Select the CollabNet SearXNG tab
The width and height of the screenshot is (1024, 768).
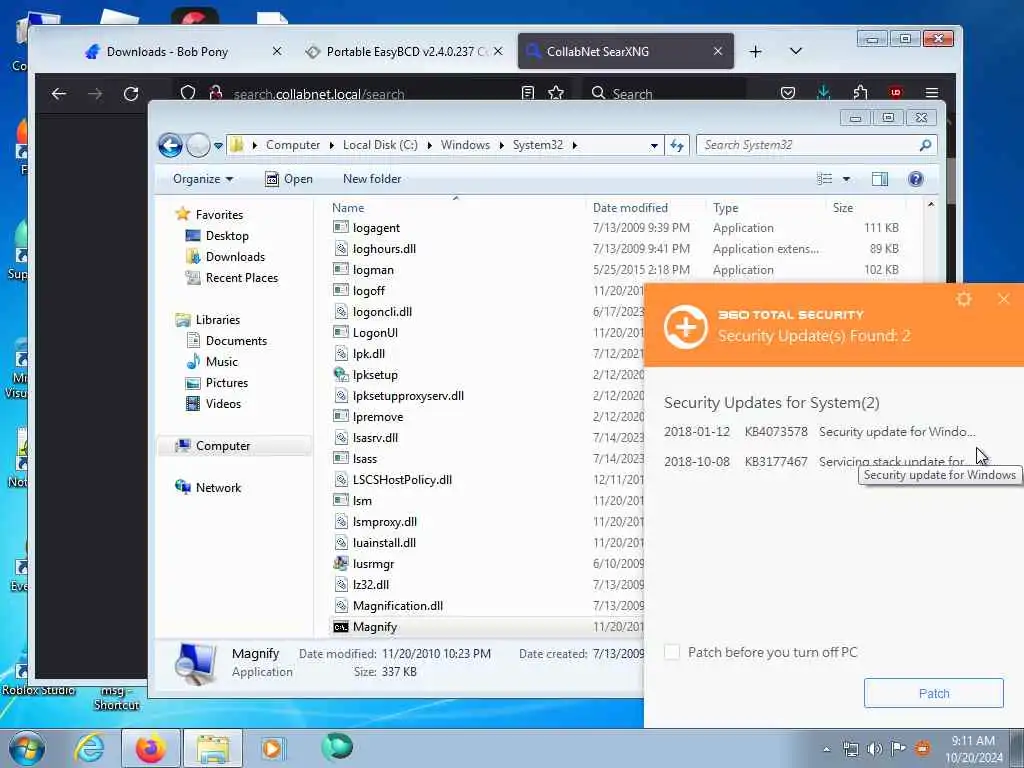pyautogui.click(x=626, y=52)
